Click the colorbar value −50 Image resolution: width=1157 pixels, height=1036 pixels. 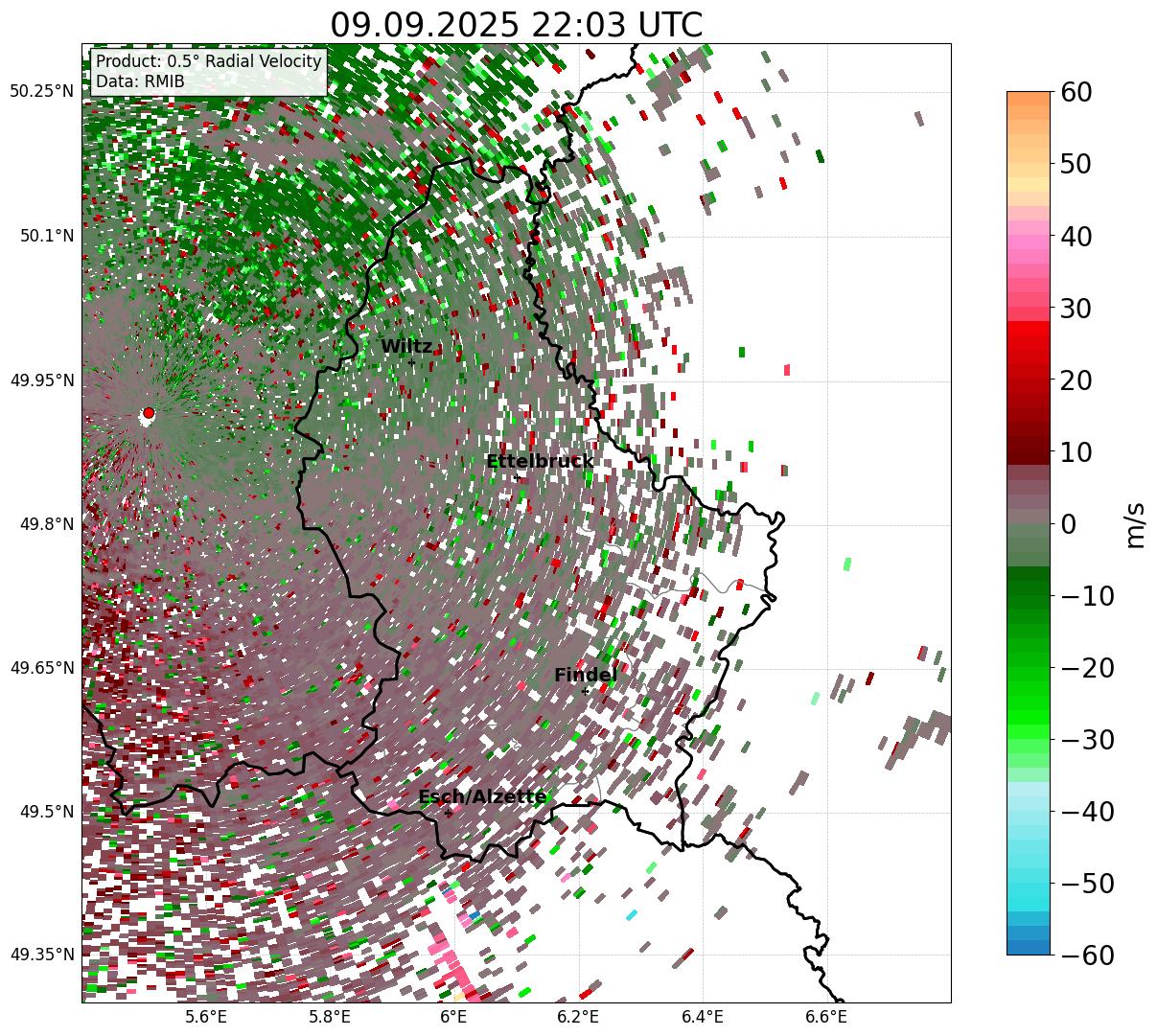(1087, 884)
